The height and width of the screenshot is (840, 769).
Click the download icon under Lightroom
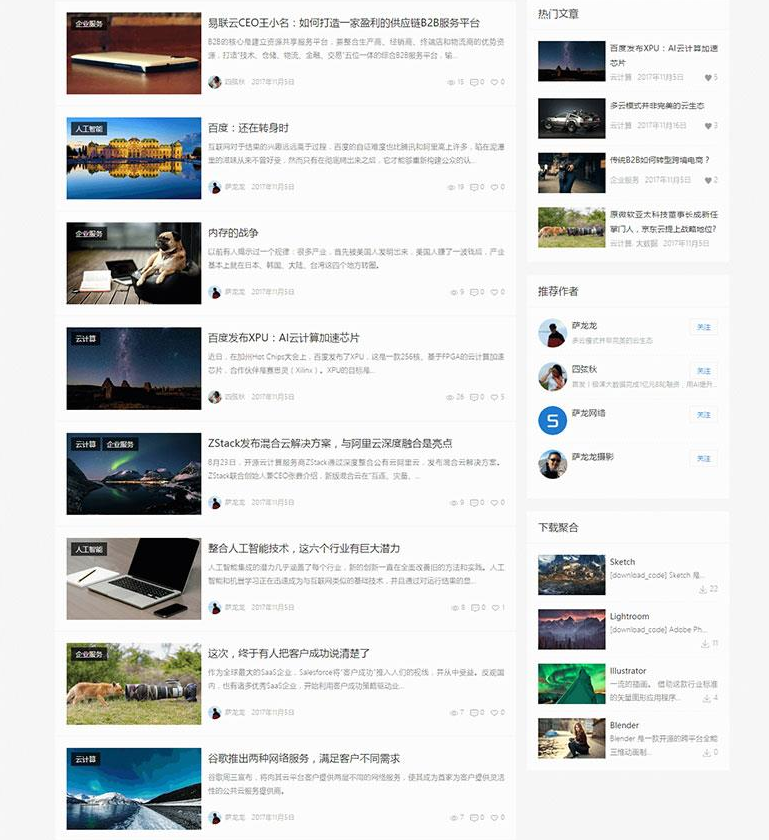(x=704, y=643)
